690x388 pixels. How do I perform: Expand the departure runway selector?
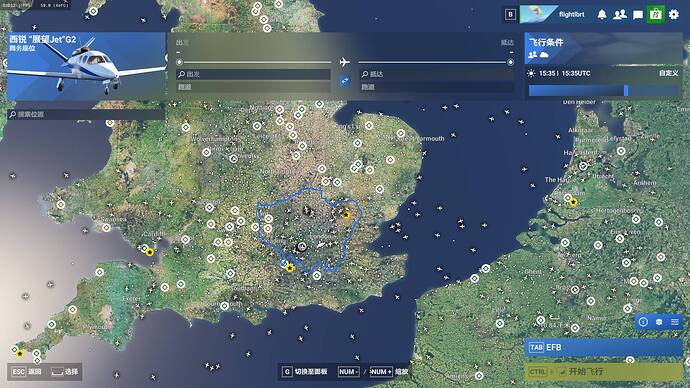tap(253, 87)
